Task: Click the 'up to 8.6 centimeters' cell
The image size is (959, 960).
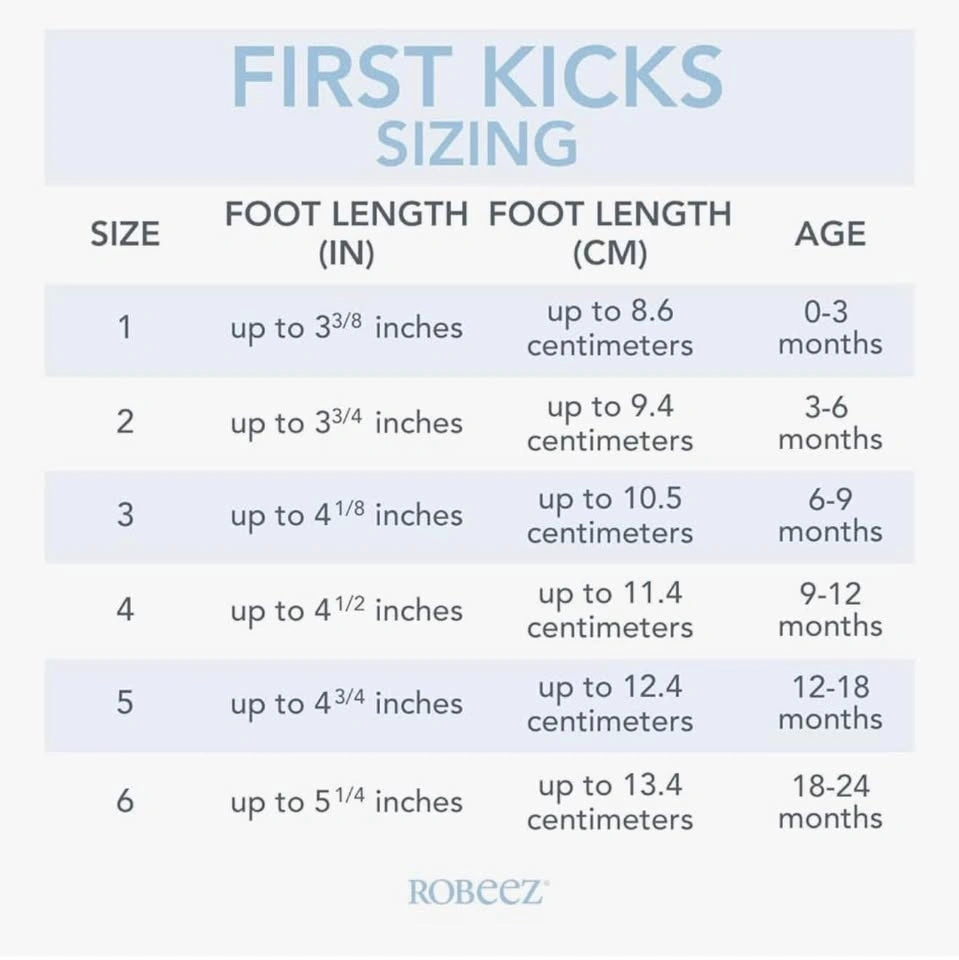Action: pyautogui.click(x=610, y=329)
